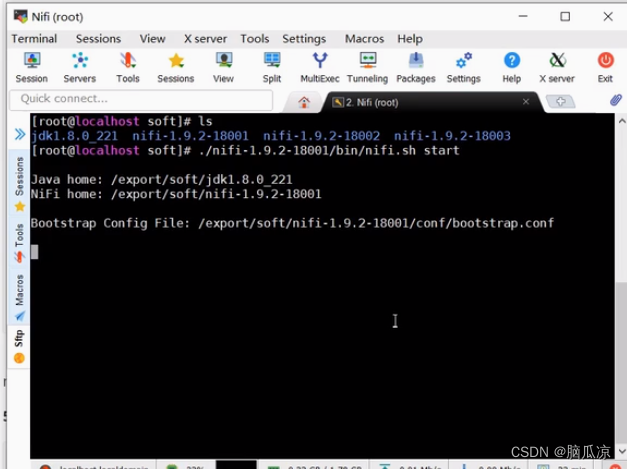Open the View menu in menu bar
This screenshot has width=627, height=469.
(152, 39)
